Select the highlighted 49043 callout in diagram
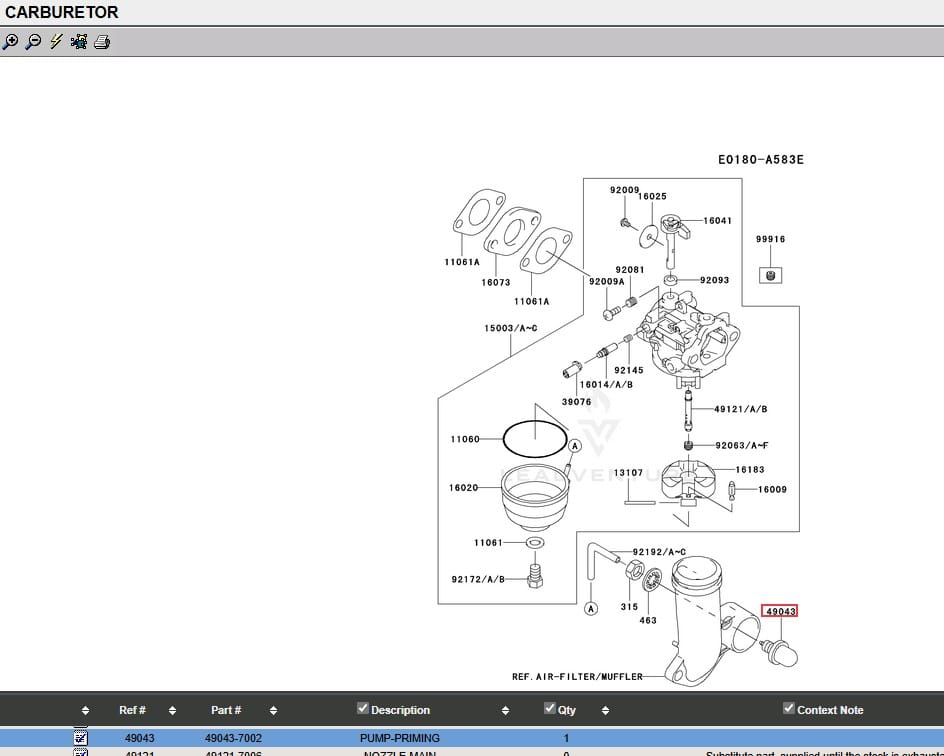Viewport: 944px width, 756px height. tap(780, 611)
